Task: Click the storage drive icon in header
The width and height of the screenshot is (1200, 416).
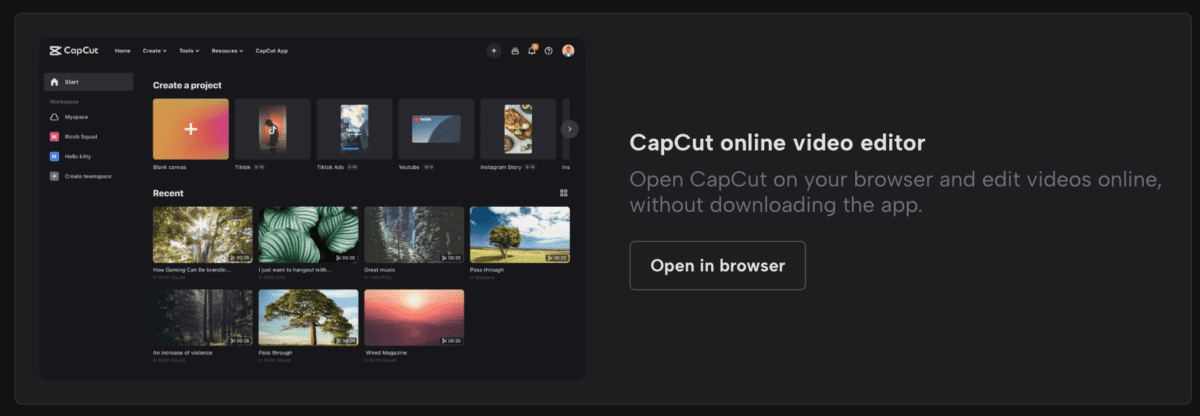Action: 515,50
